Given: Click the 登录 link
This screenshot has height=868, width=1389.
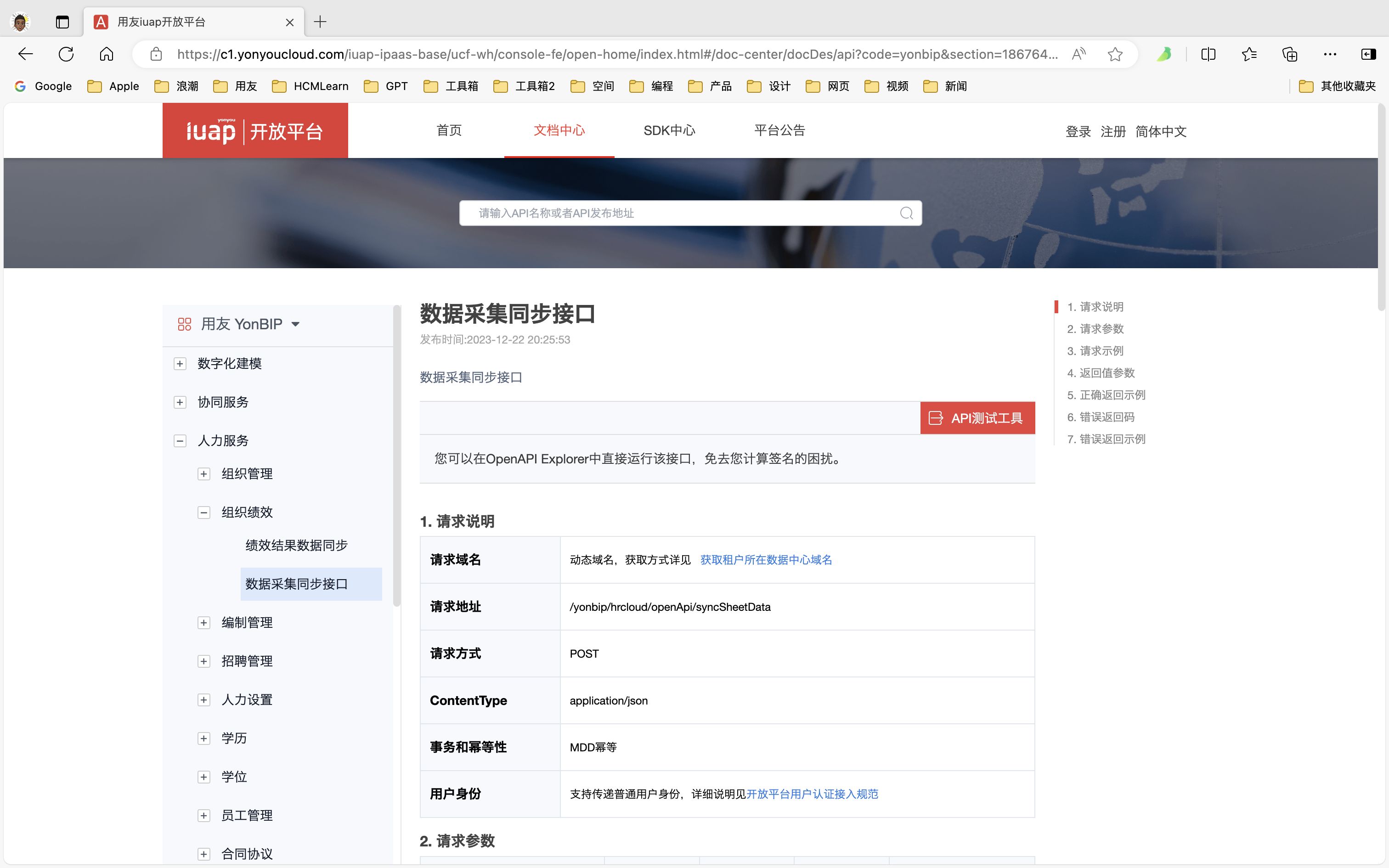Looking at the screenshot, I should 1078,131.
